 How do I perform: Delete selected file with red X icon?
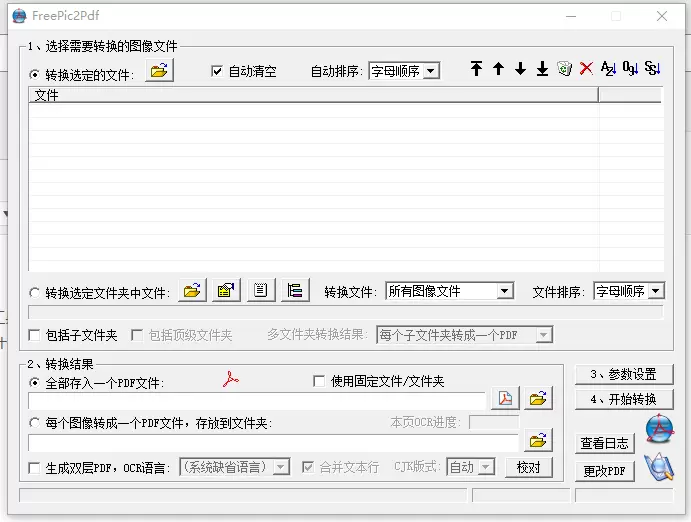[x=586, y=69]
